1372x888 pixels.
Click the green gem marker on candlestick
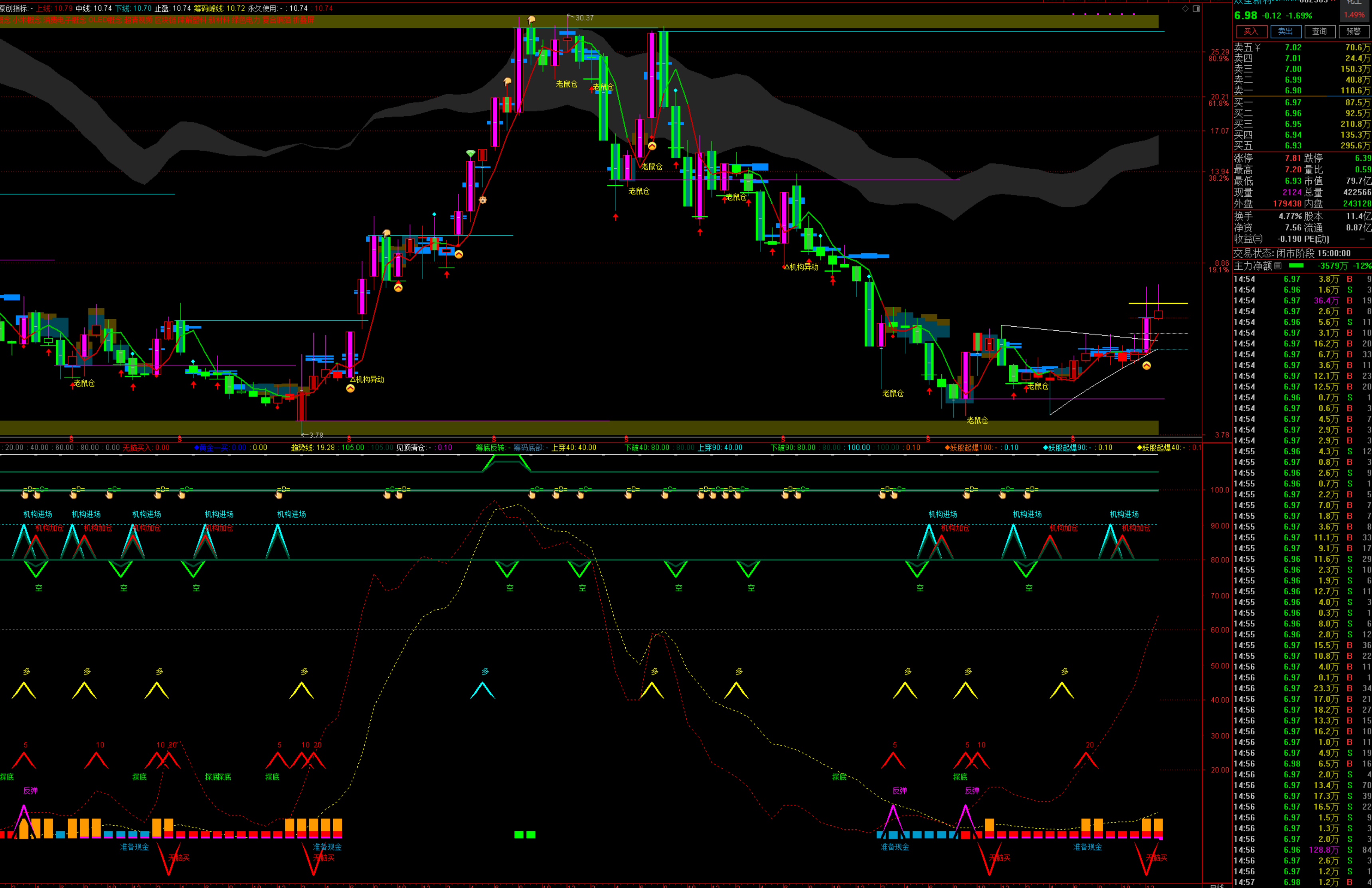471,153
